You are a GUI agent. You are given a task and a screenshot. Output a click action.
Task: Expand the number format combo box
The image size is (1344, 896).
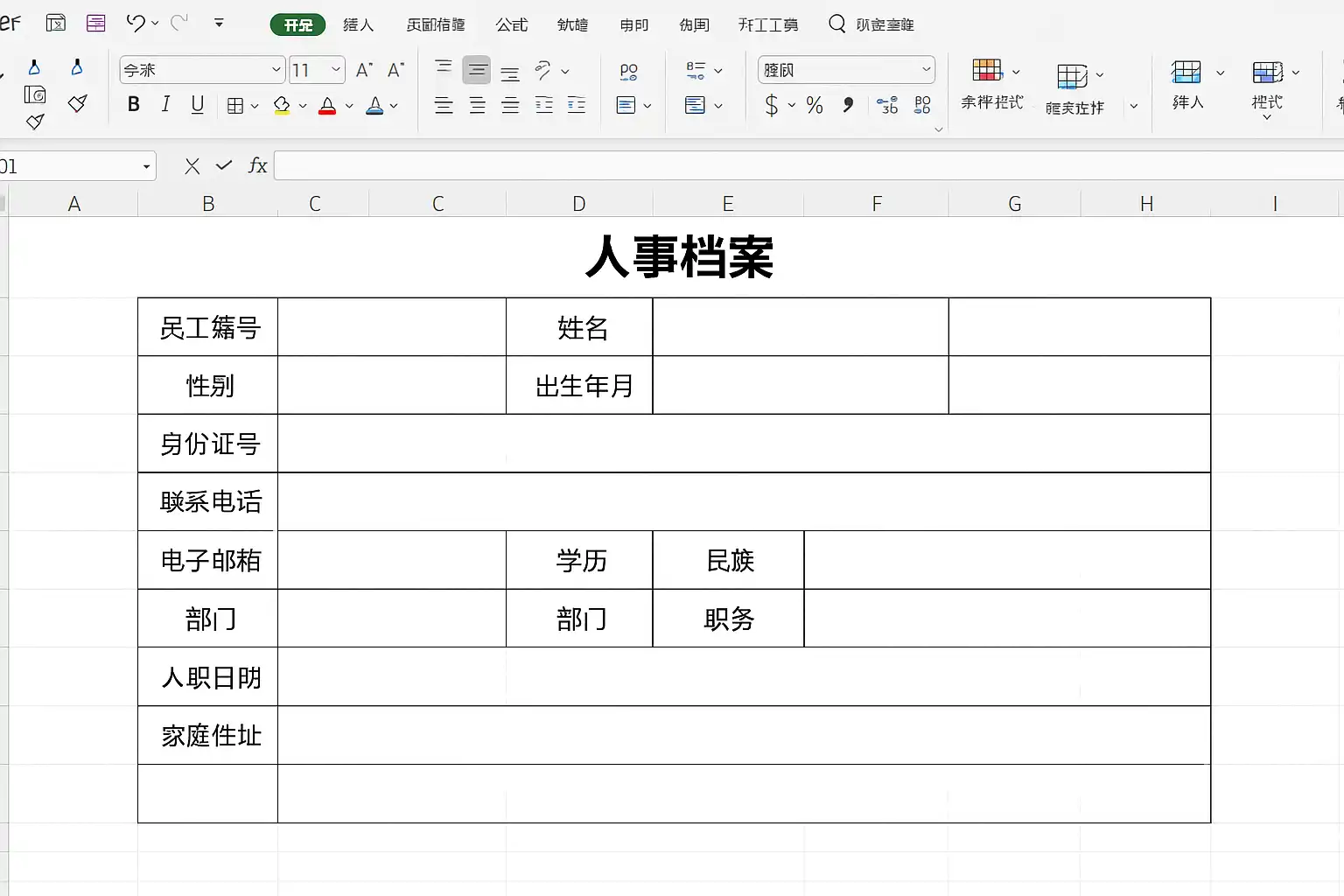pos(846,70)
